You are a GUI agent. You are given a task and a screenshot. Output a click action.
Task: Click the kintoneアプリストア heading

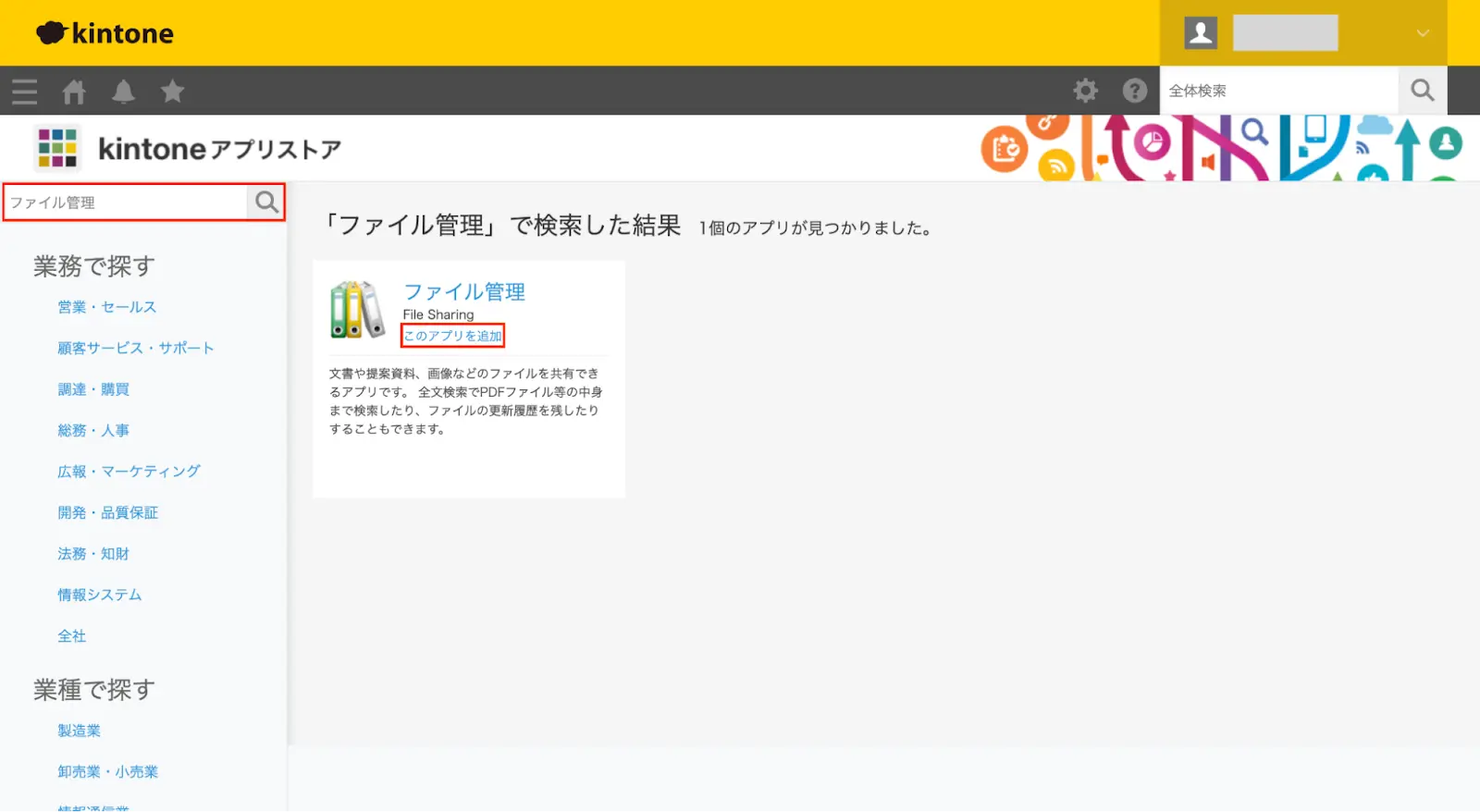pyautogui.click(x=220, y=149)
